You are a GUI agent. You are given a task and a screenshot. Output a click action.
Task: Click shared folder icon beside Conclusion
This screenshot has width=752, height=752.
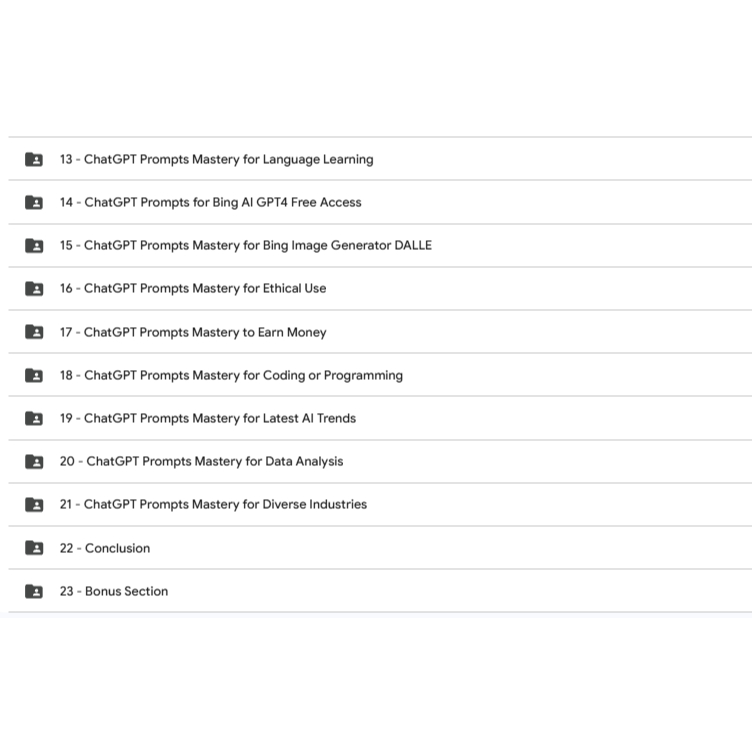(34, 548)
